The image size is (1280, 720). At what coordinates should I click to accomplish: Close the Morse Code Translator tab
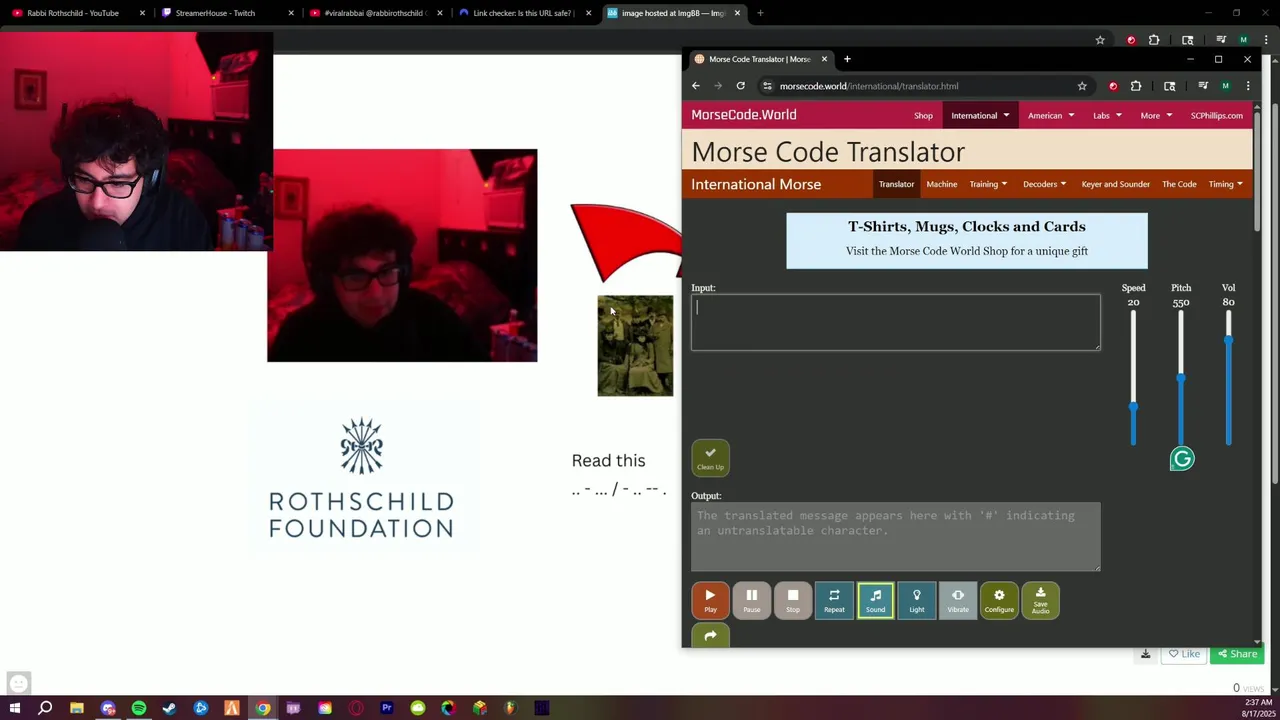(824, 59)
